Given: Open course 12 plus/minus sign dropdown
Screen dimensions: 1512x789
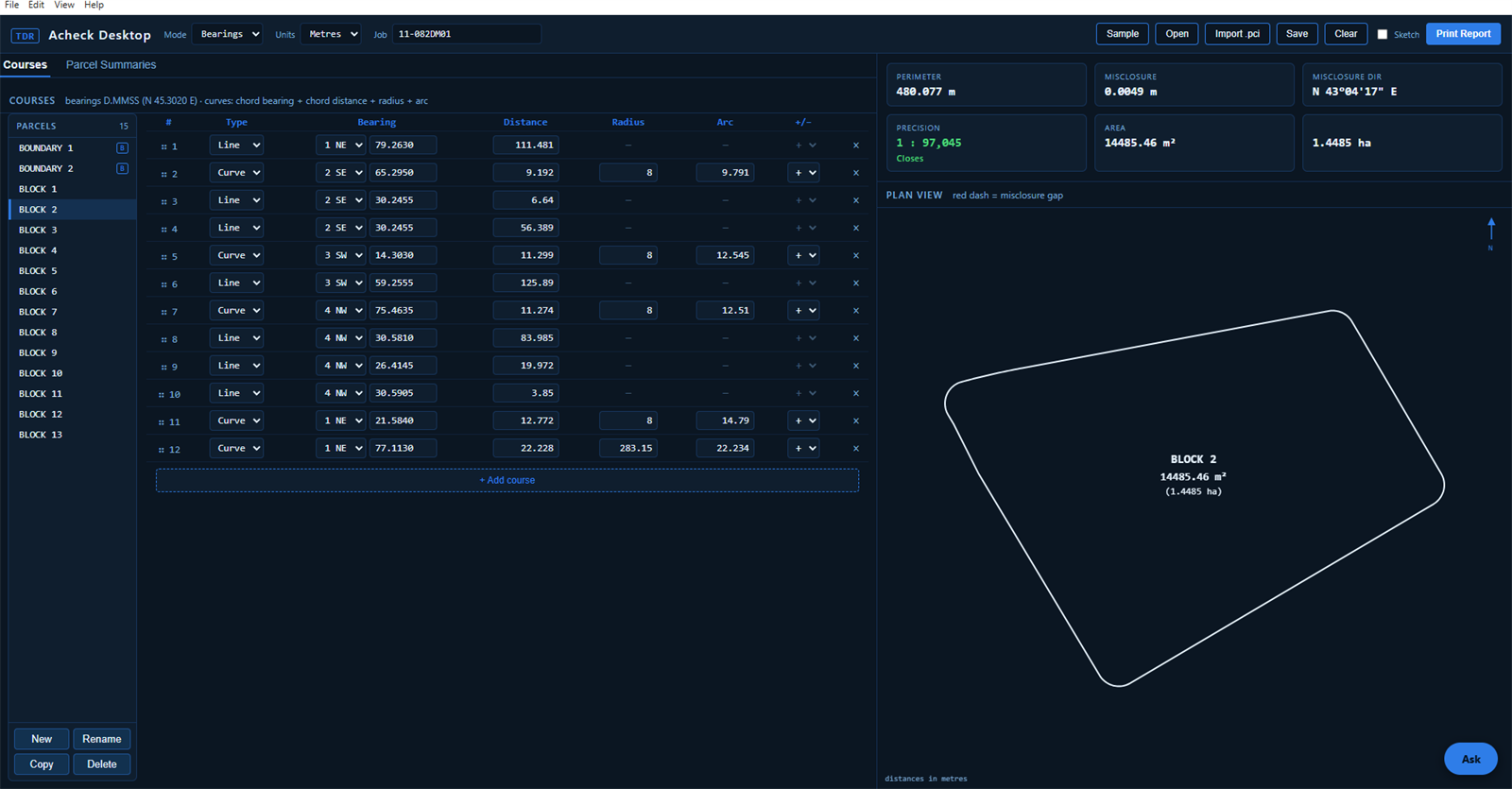Looking at the screenshot, I should pos(803,449).
